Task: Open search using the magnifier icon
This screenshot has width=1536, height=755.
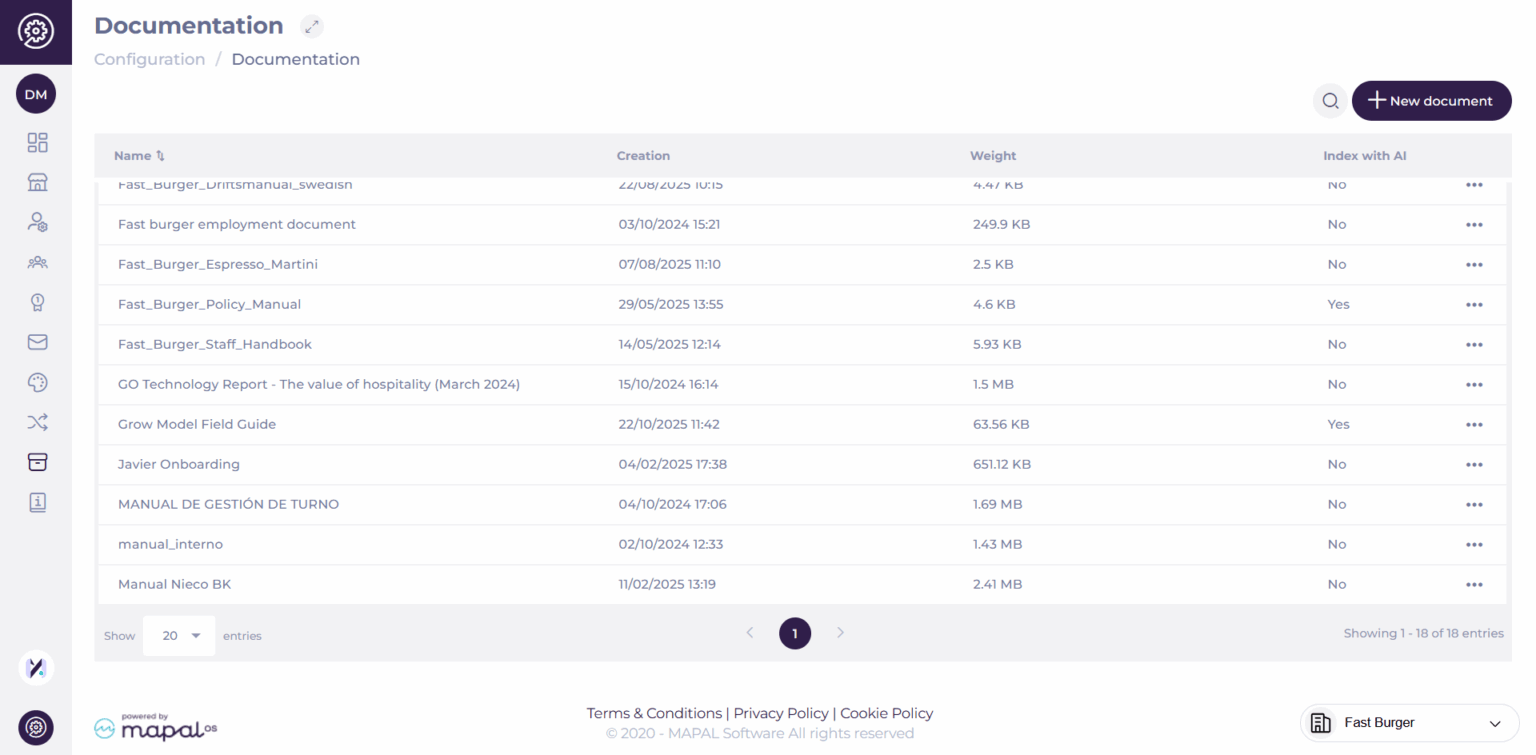Action: (x=1330, y=100)
